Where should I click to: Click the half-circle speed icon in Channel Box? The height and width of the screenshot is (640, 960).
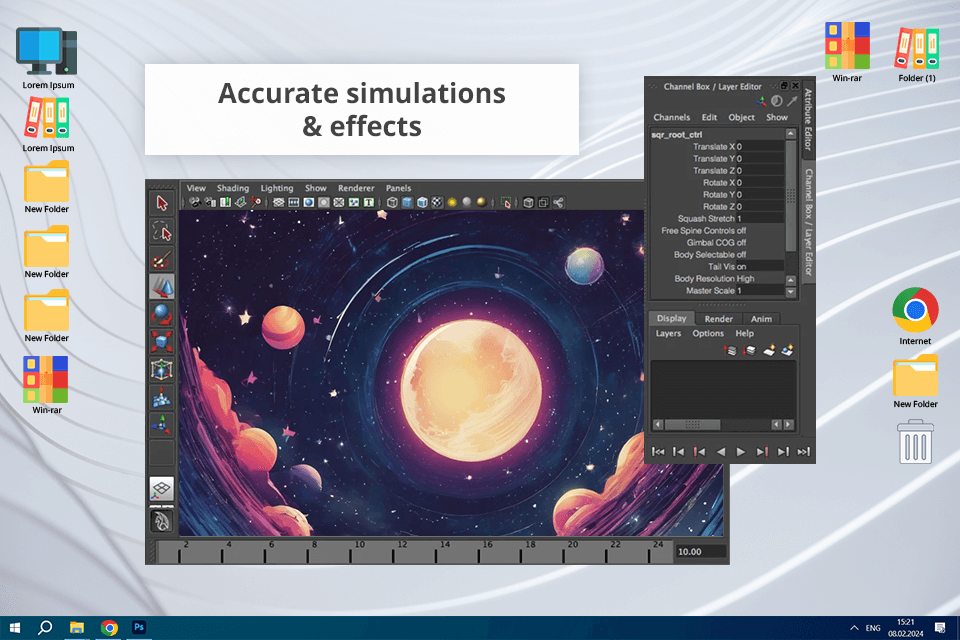point(776,101)
